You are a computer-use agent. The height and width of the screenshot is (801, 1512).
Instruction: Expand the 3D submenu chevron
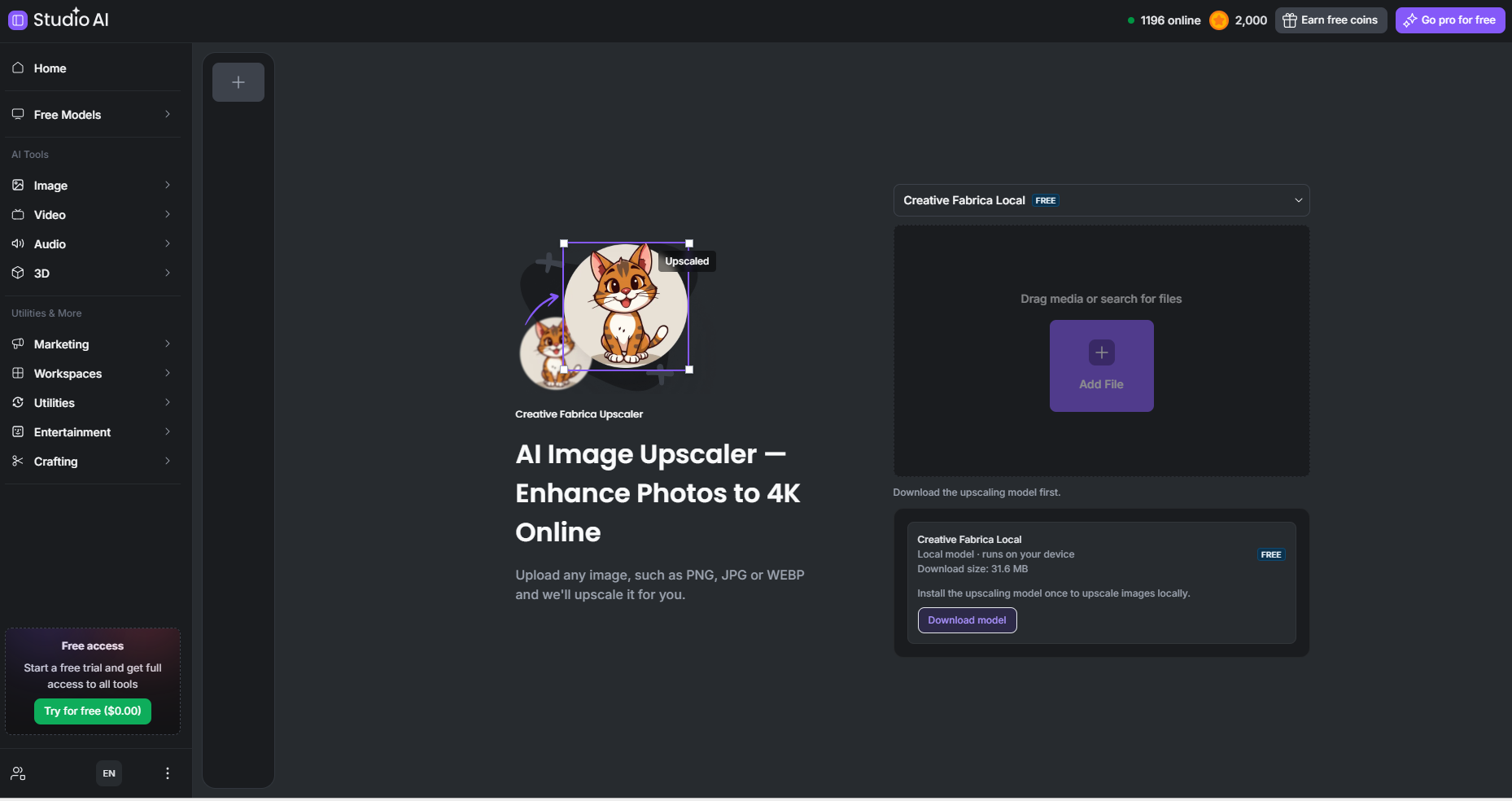coord(168,273)
